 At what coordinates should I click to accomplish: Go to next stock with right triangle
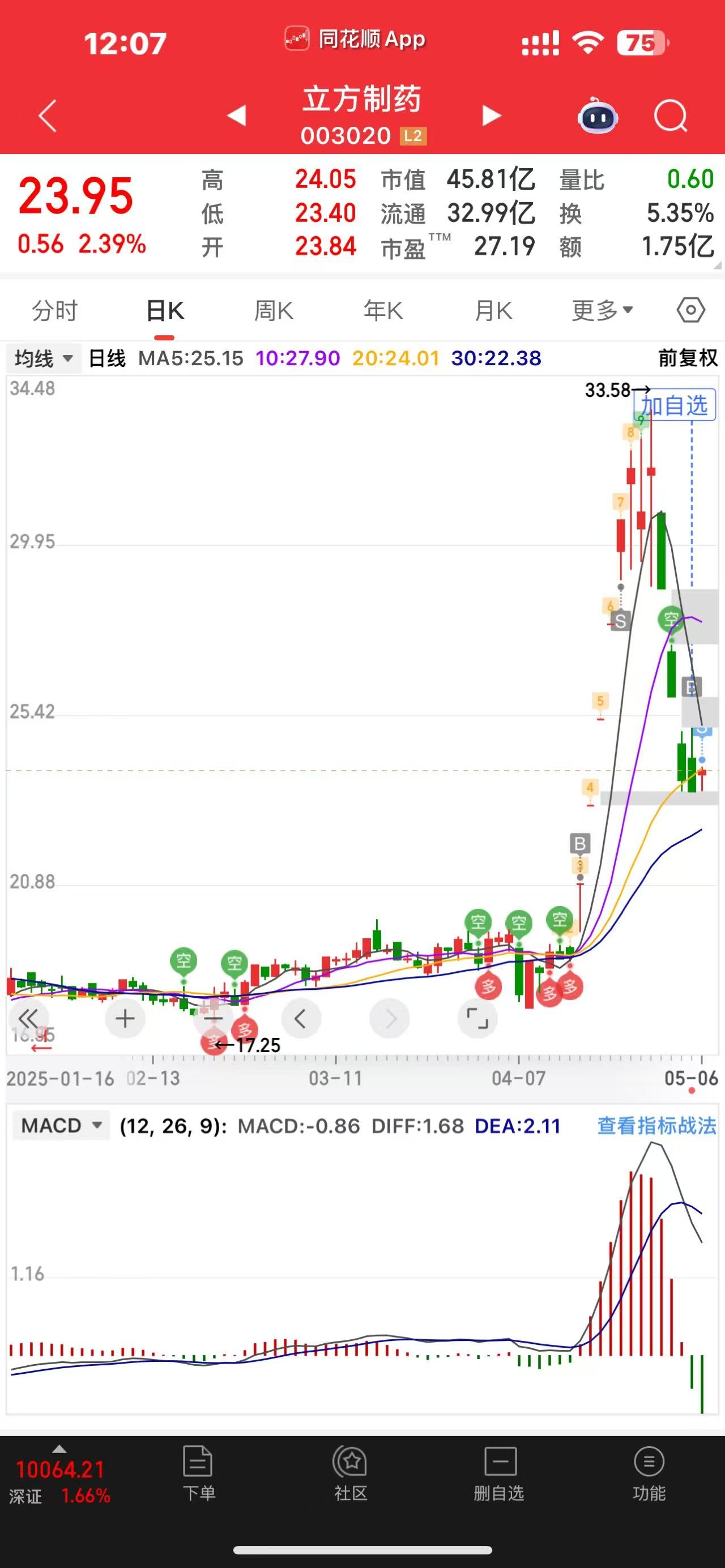click(x=491, y=115)
